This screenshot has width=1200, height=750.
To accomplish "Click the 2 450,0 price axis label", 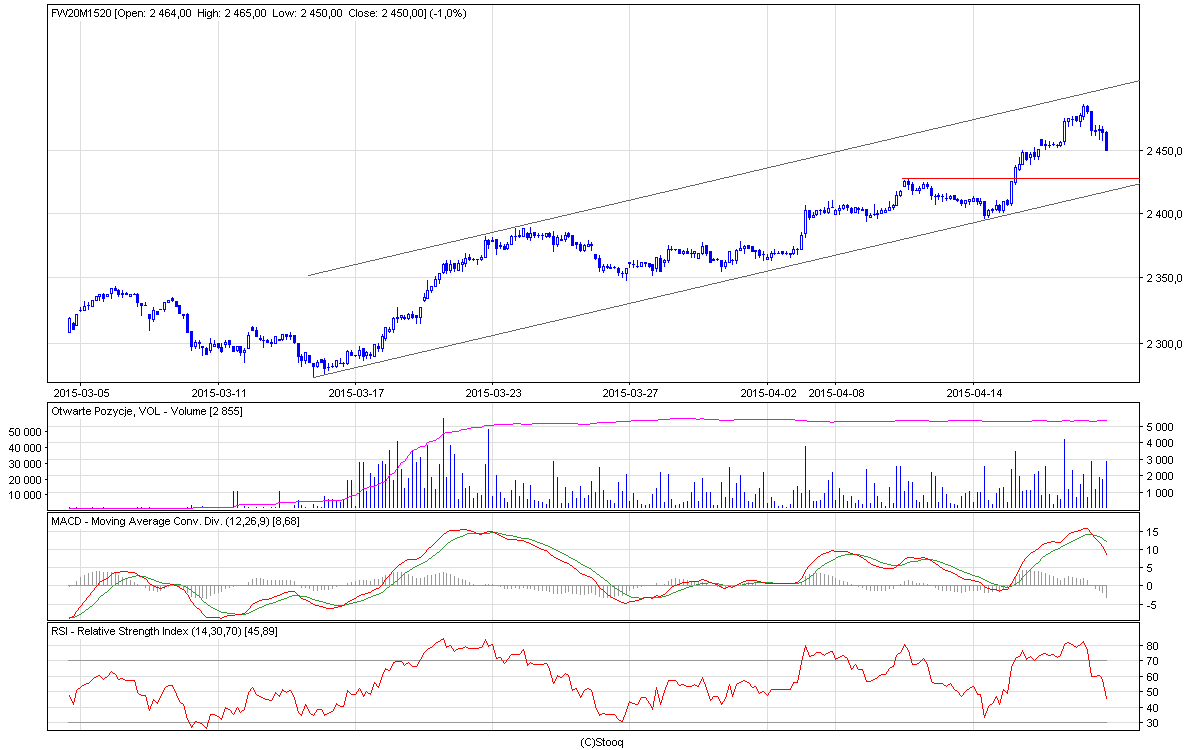I will (x=1165, y=151).
